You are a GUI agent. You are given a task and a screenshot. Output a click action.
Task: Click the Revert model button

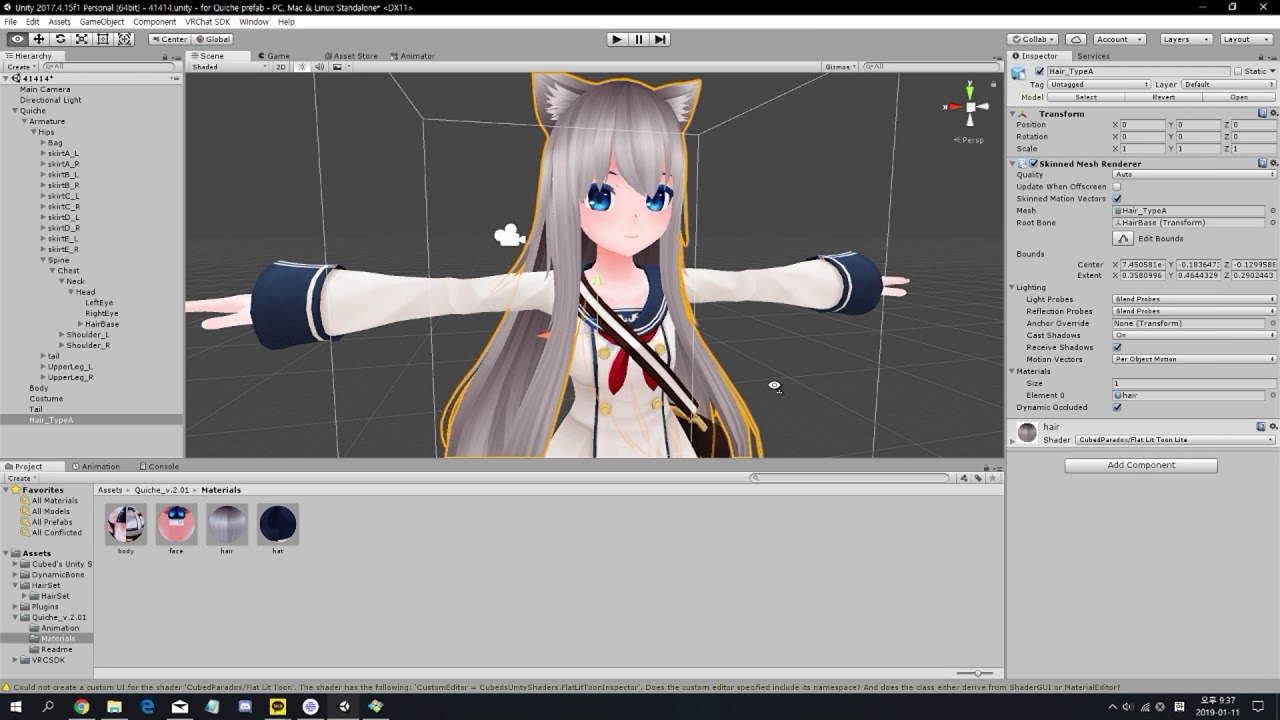pyautogui.click(x=1163, y=97)
